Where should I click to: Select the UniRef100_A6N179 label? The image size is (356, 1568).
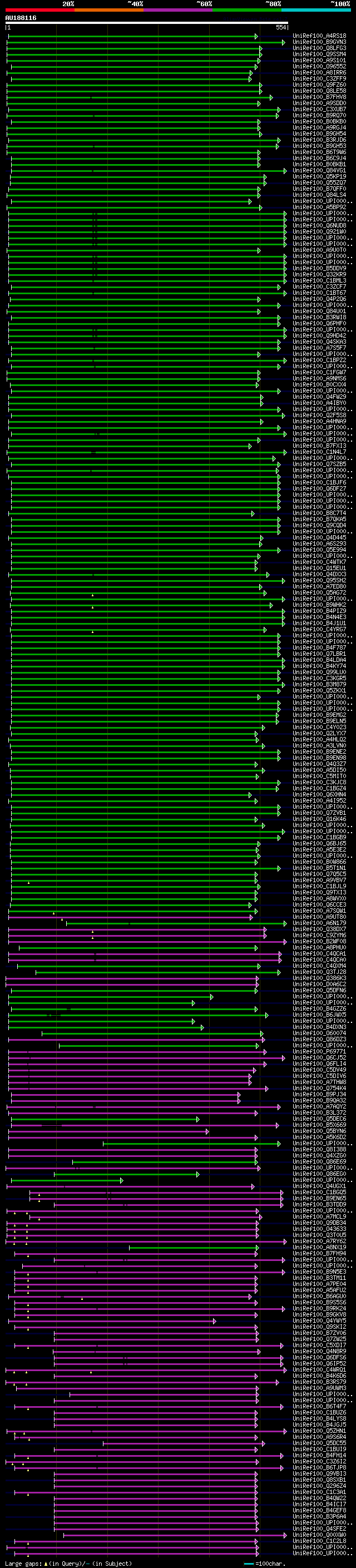coord(319,923)
